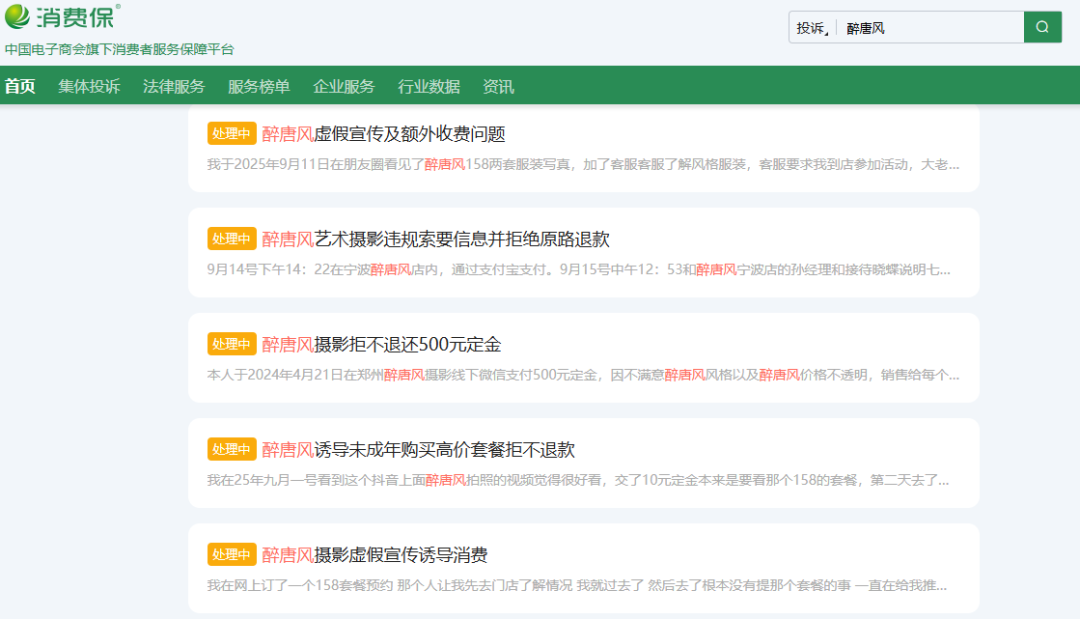Viewport: 1080px width, 619px height.
Task: Open complaint 醉唐风虚假宣传及额外收费问题
Action: pyautogui.click(x=384, y=134)
